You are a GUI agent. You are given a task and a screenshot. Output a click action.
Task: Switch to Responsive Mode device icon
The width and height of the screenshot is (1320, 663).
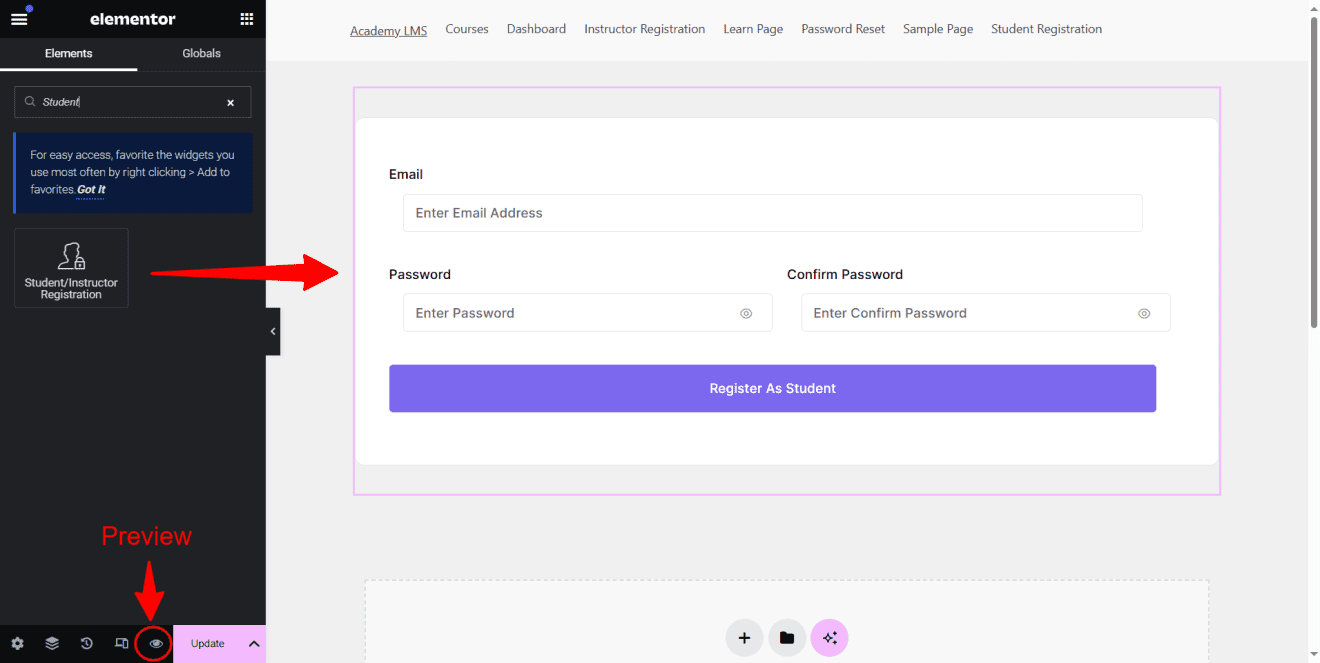[120, 643]
